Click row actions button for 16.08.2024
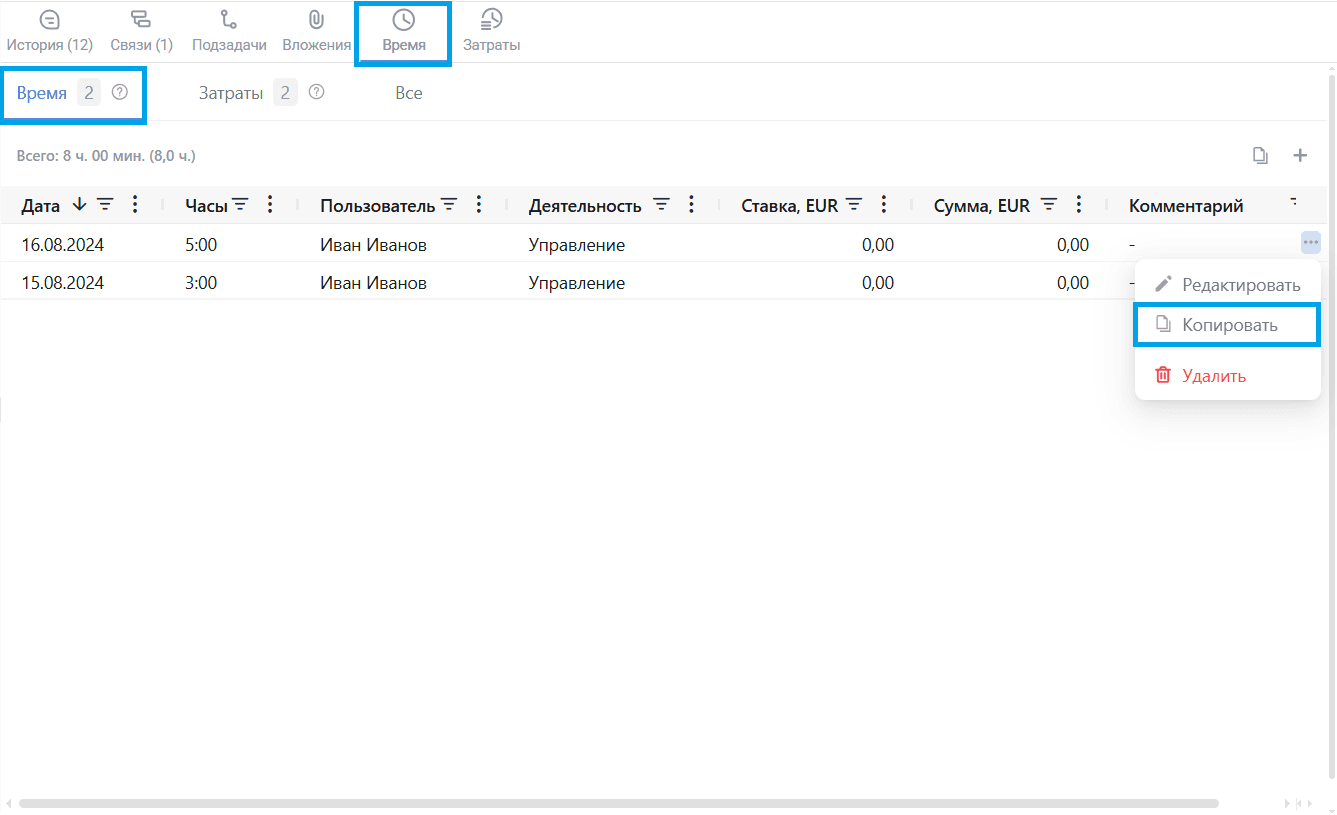 coord(1311,243)
